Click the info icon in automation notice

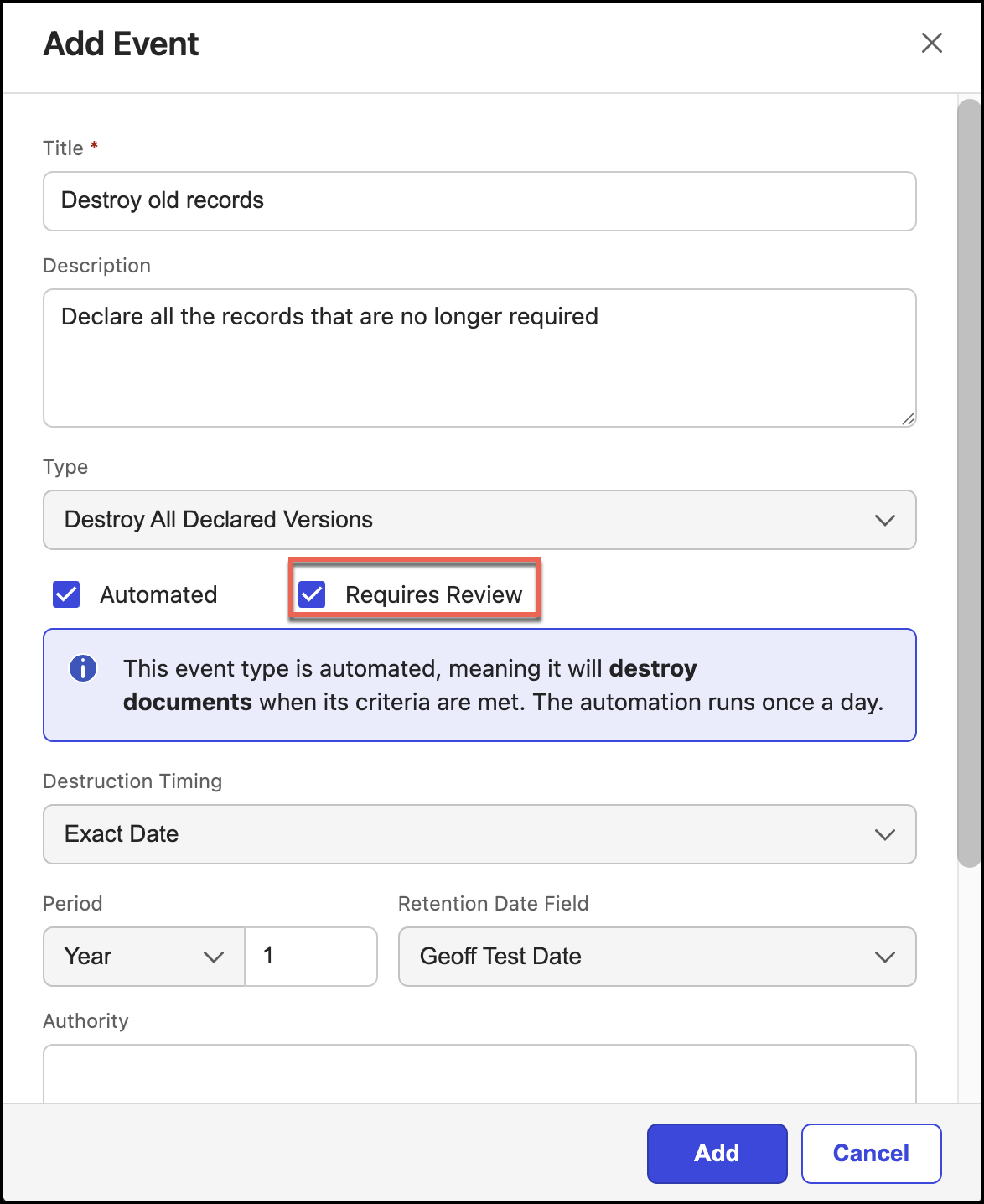coord(83,669)
